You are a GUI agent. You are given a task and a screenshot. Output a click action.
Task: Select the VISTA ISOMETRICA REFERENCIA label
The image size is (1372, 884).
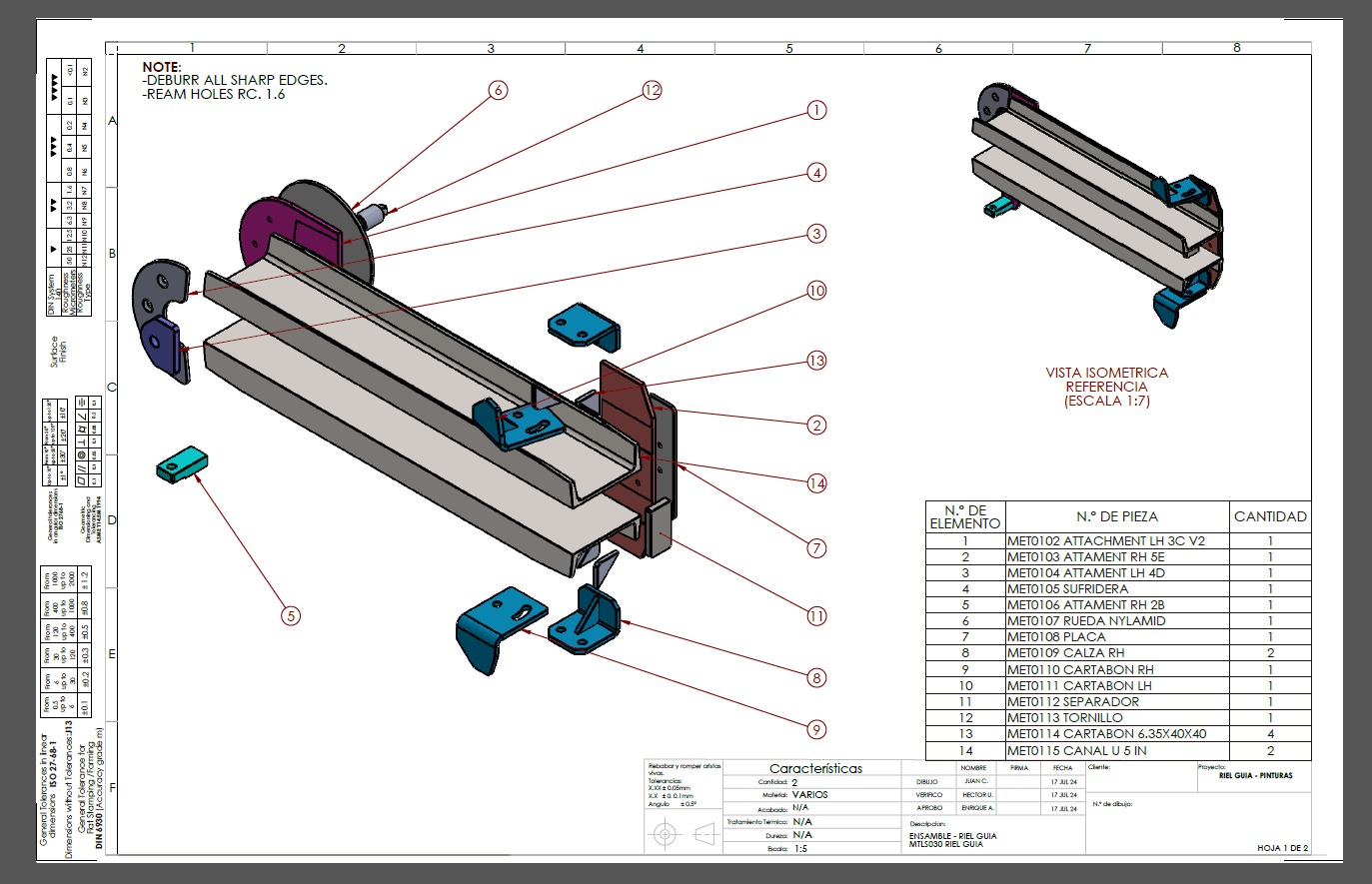click(1106, 387)
